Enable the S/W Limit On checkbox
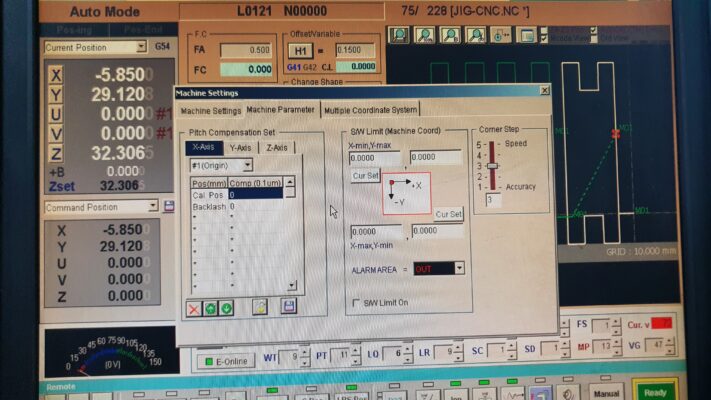This screenshot has height=400, width=711. 356,303
